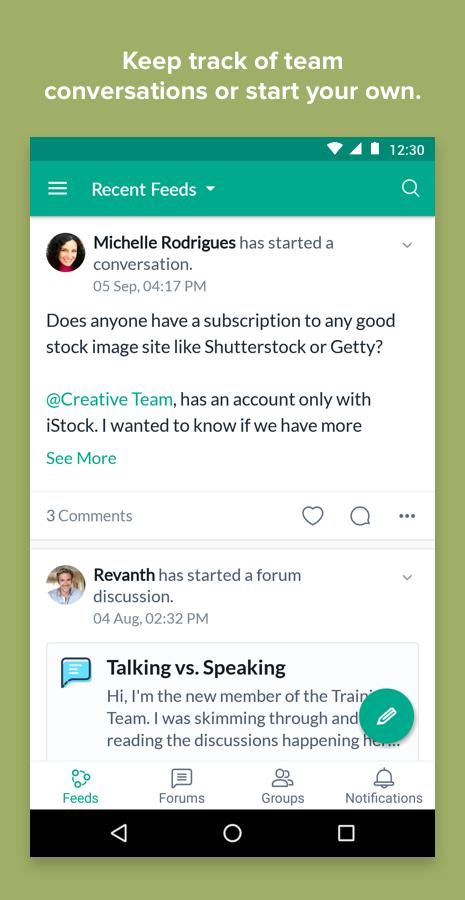Viewport: 465px width, 900px height.
Task: Open the Recent Feeds dropdown
Action: tap(153, 189)
